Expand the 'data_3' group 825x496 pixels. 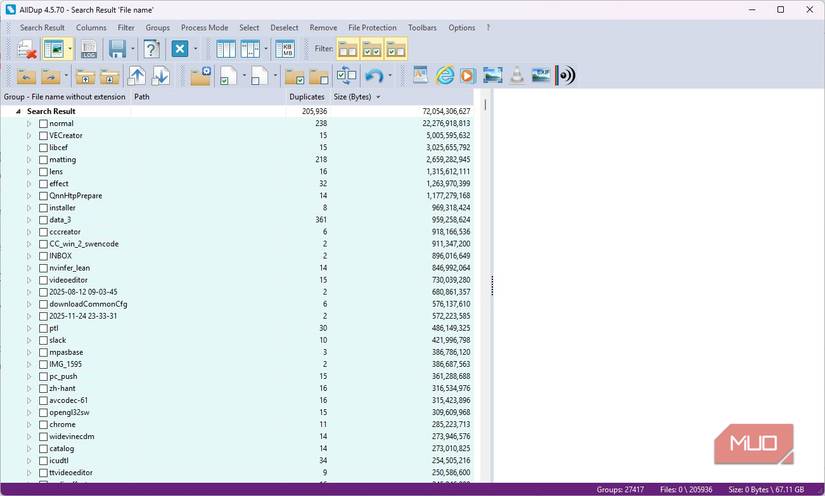(x=29, y=220)
